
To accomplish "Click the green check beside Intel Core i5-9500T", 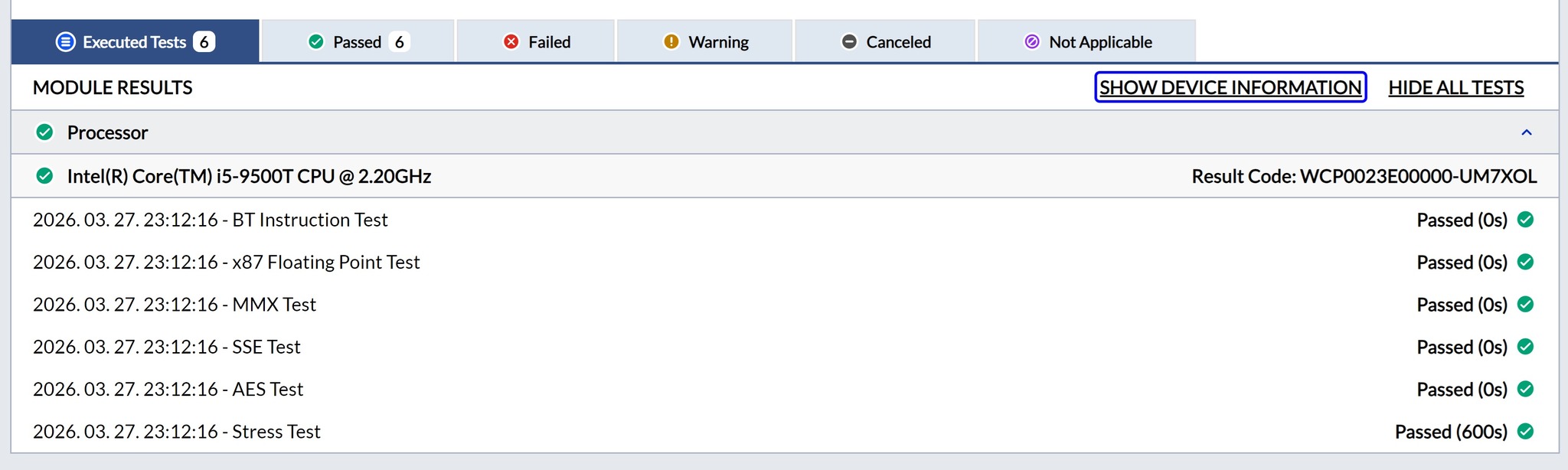I will point(45,176).
